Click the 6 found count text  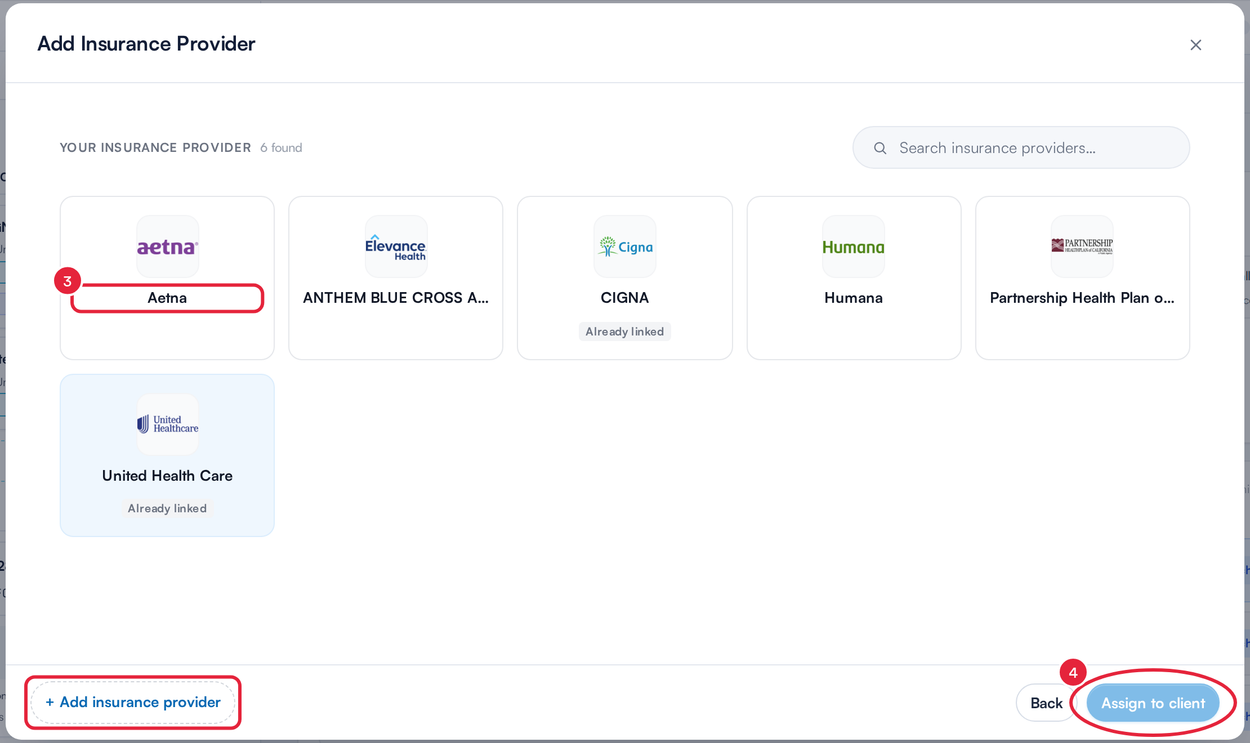(281, 148)
